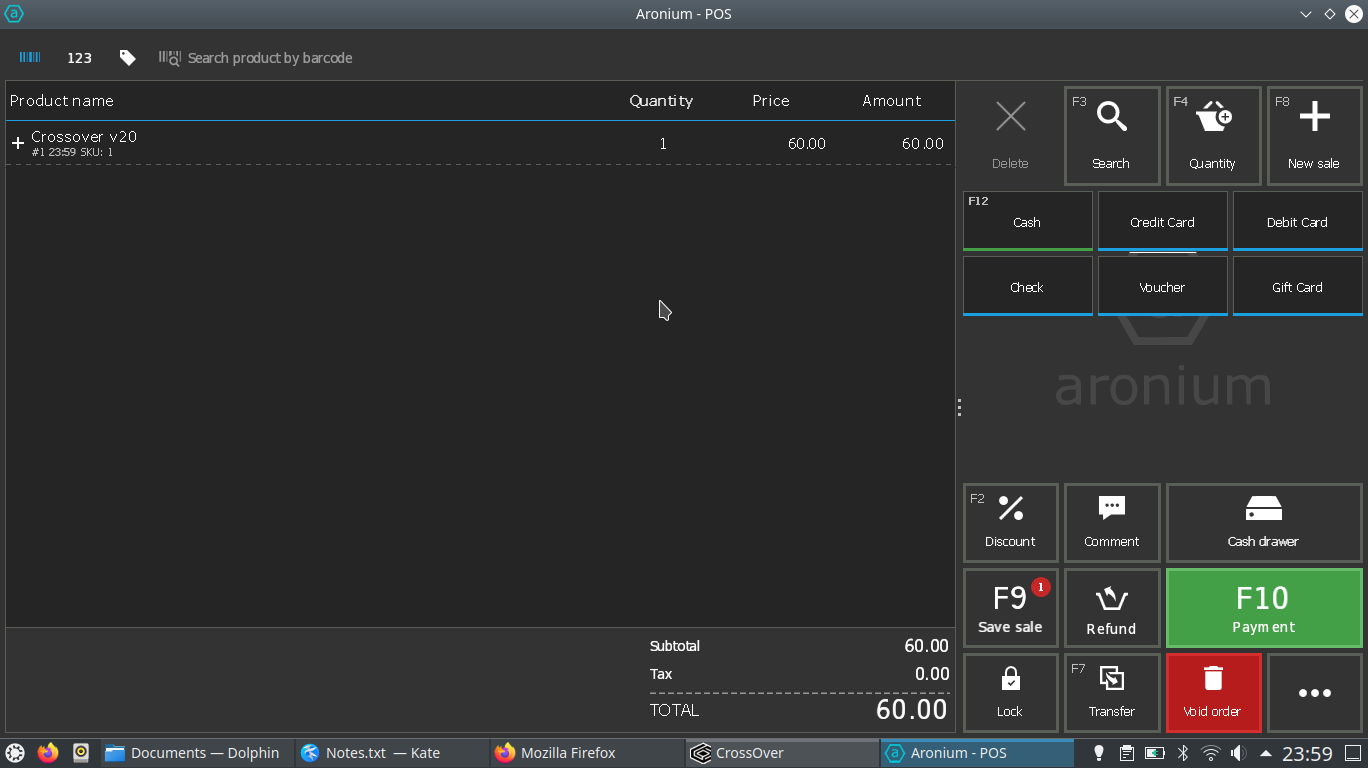The width and height of the screenshot is (1368, 768).
Task: Click the Search product by barcode field
Action: click(x=270, y=58)
